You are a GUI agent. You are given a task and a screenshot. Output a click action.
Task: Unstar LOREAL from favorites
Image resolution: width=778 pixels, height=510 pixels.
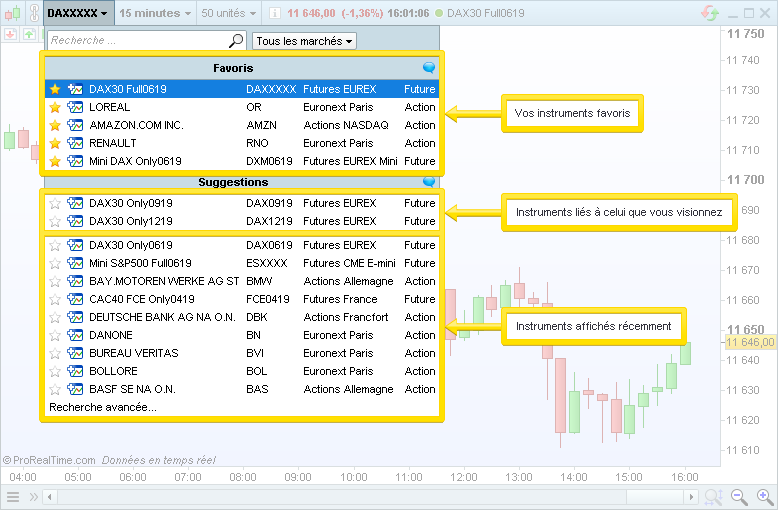coord(55,107)
